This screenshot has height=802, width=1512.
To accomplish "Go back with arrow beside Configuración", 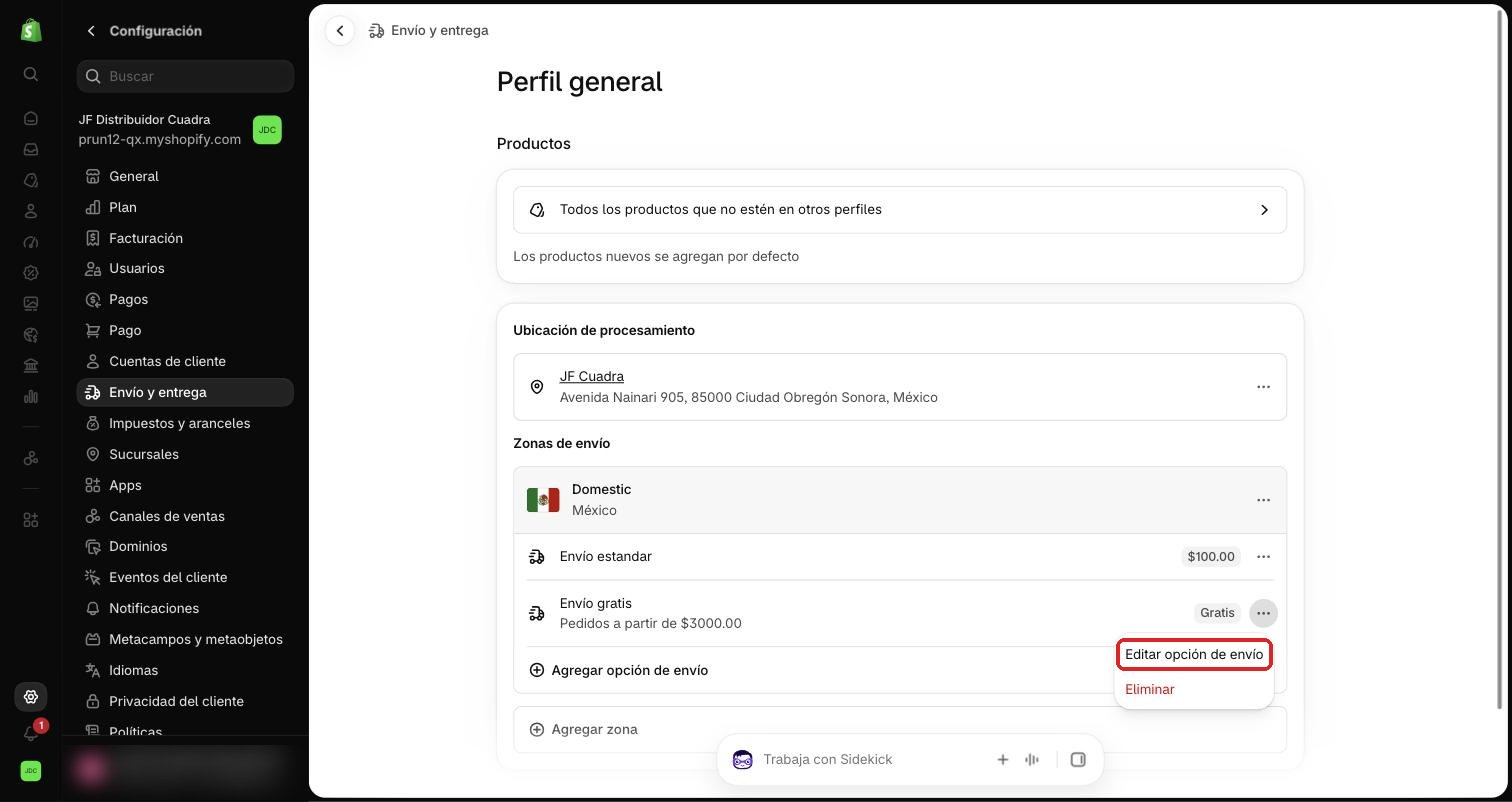I will (91, 31).
